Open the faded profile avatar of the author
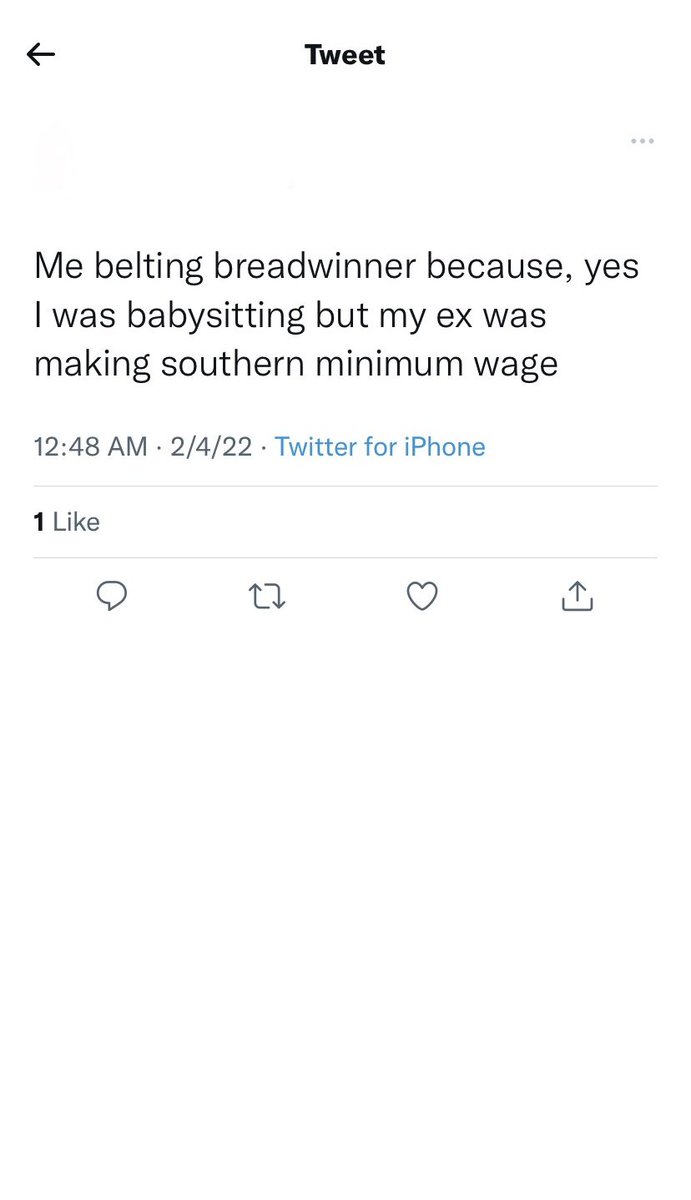 (x=55, y=155)
